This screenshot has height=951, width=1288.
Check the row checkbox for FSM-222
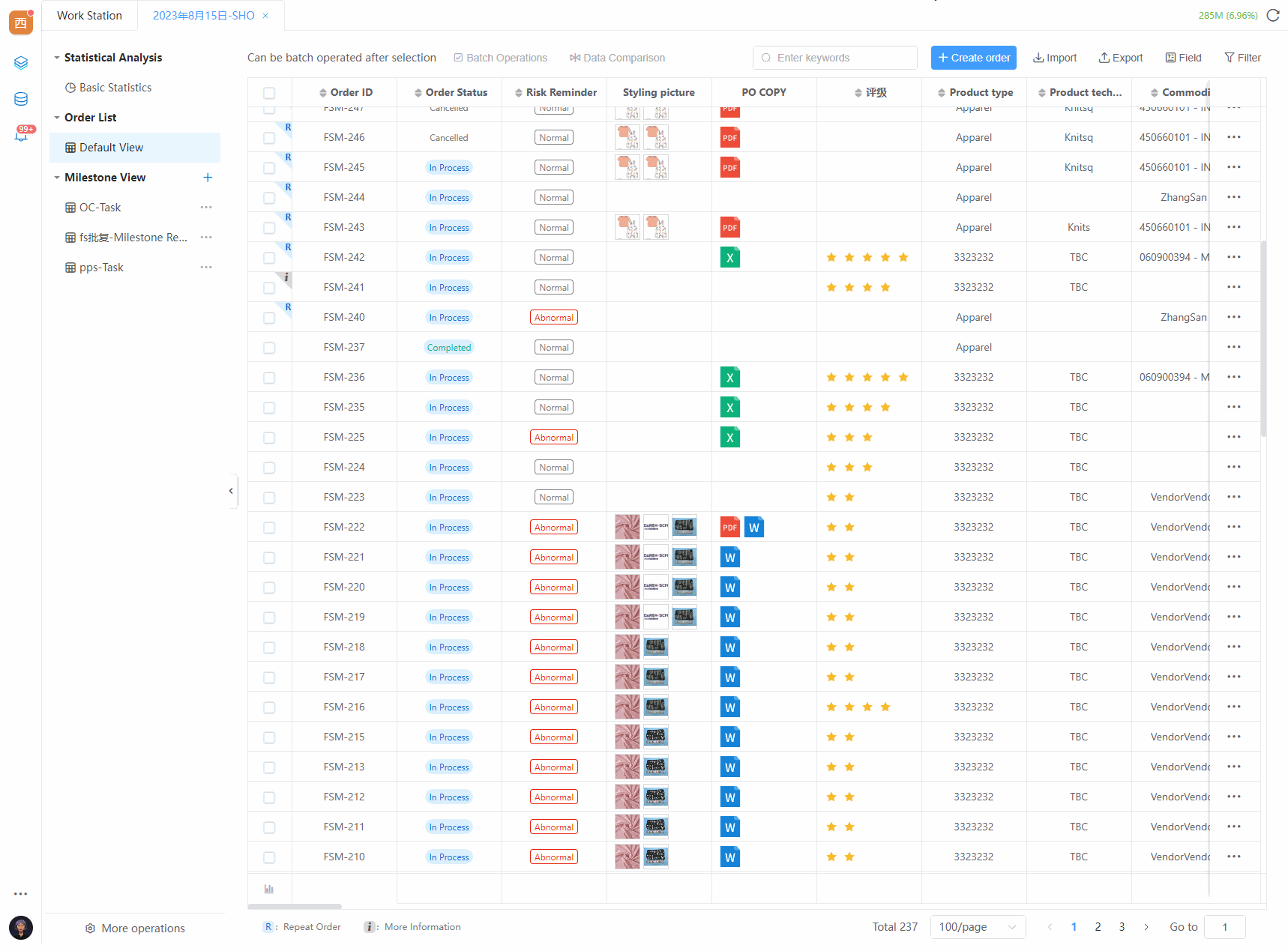click(x=269, y=528)
